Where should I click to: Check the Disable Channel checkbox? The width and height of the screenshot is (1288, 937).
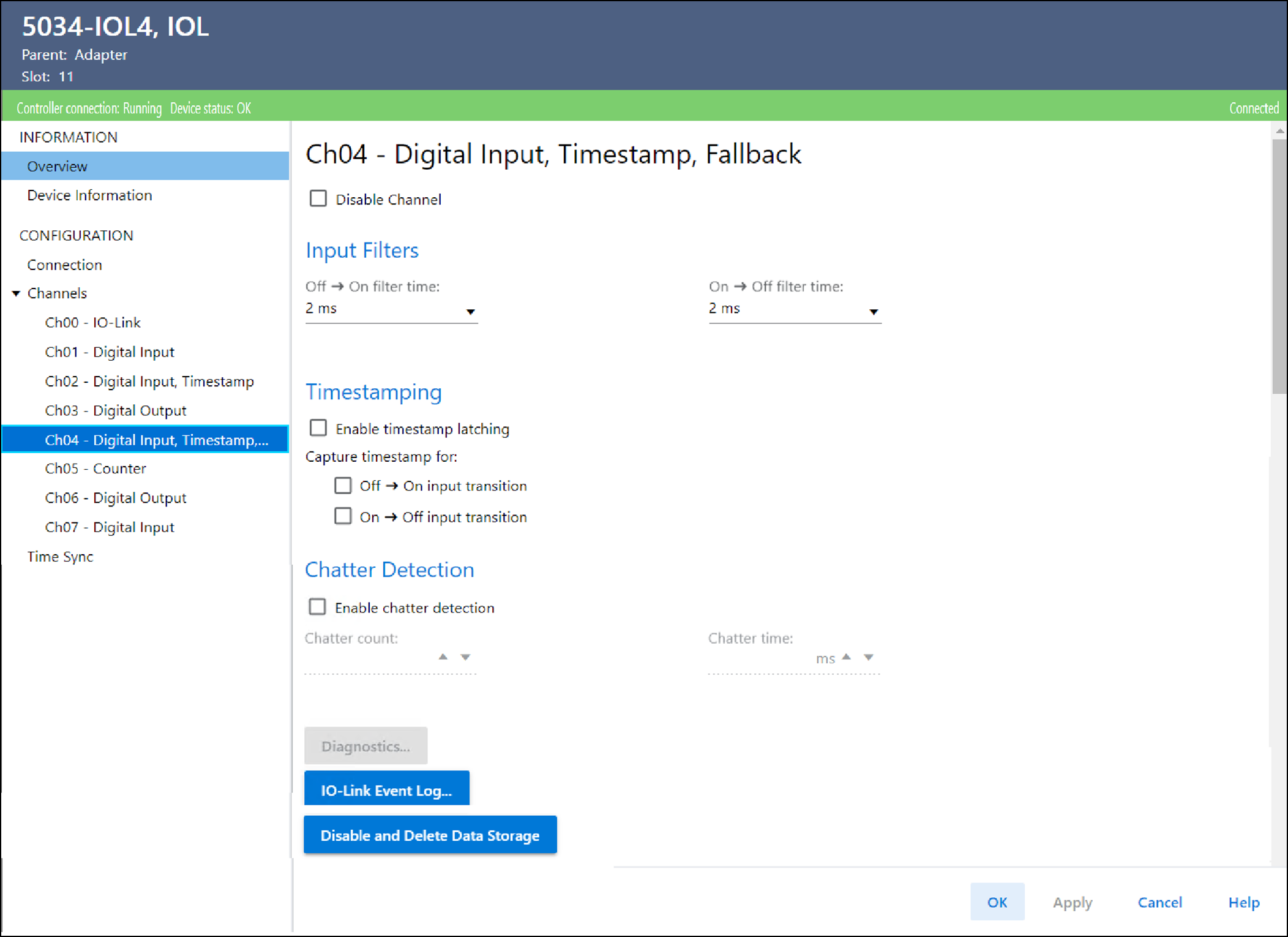pyautogui.click(x=318, y=198)
